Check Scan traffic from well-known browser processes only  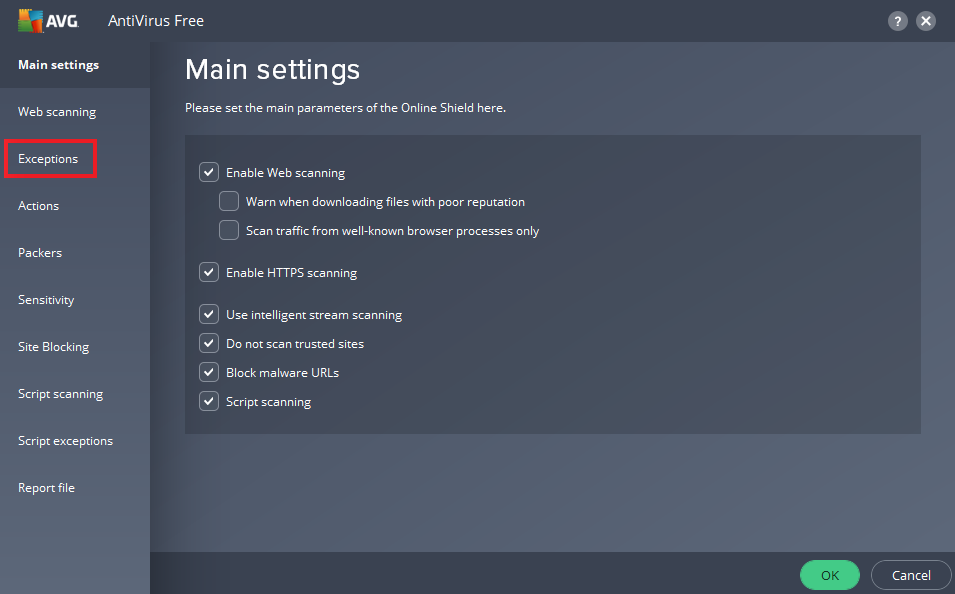coord(229,230)
